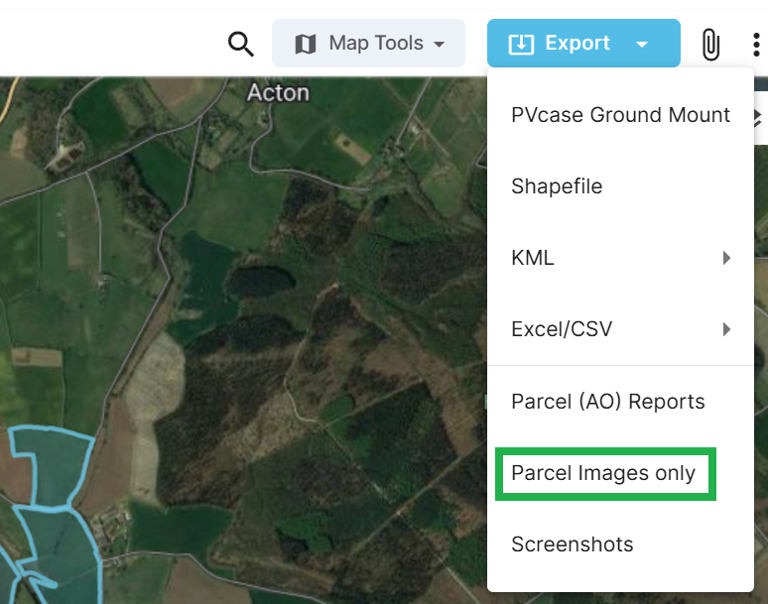Select Screenshots export option

coord(620,544)
